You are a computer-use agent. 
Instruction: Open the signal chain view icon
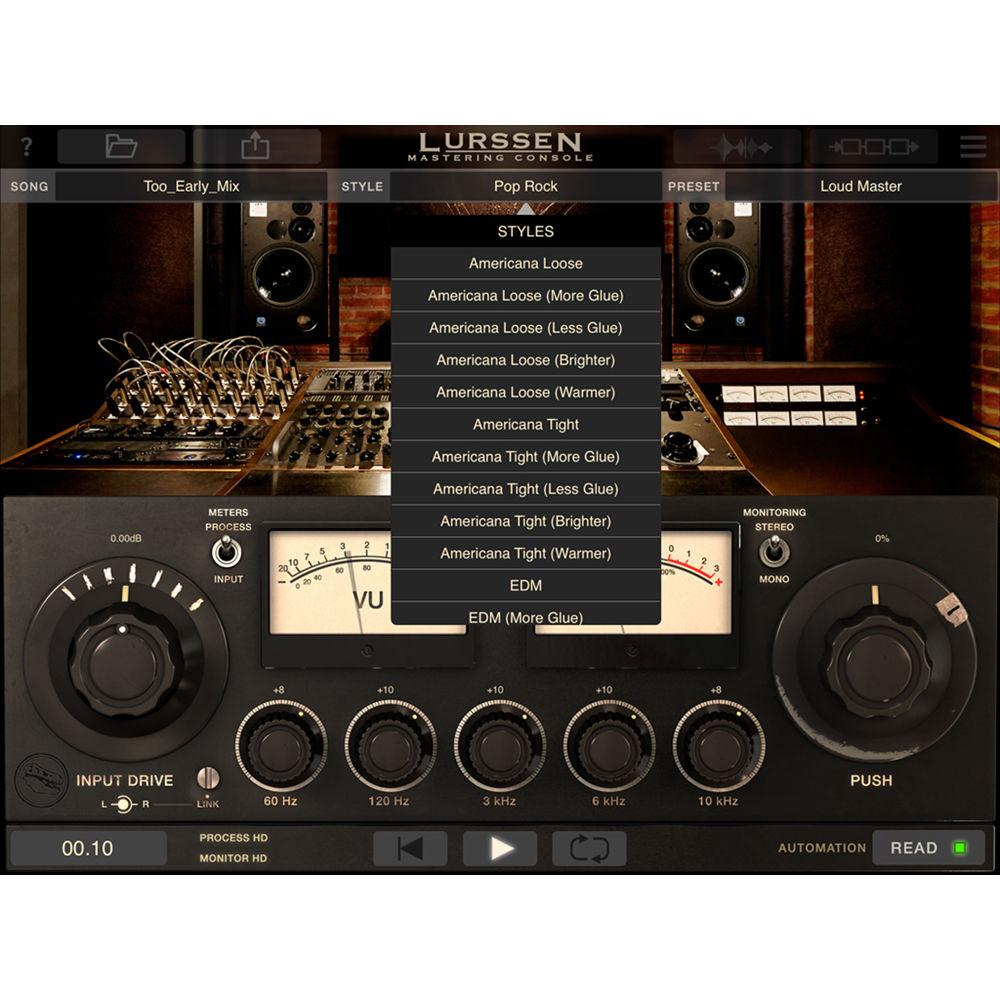pos(873,147)
